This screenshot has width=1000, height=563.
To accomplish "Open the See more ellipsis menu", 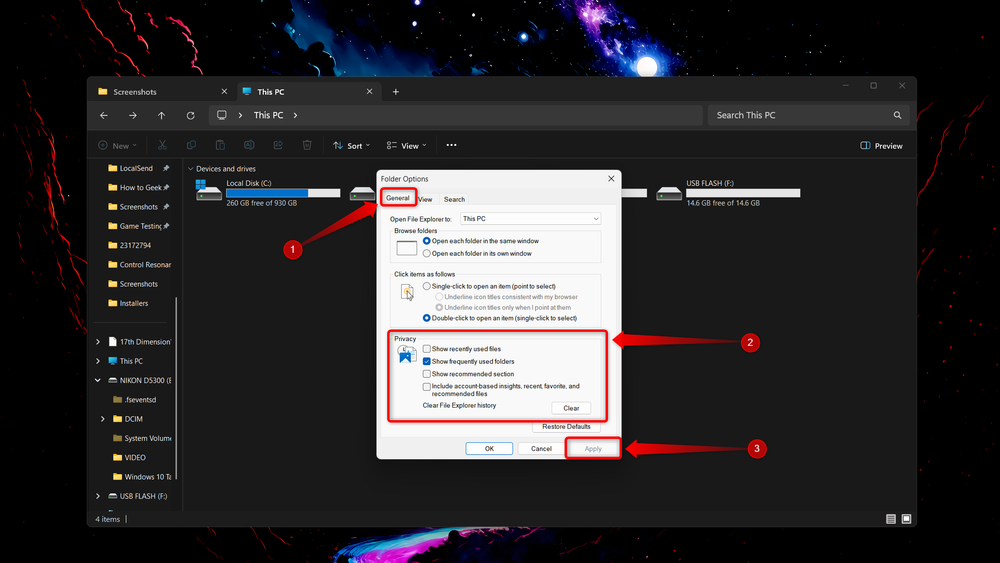I will tap(451, 145).
